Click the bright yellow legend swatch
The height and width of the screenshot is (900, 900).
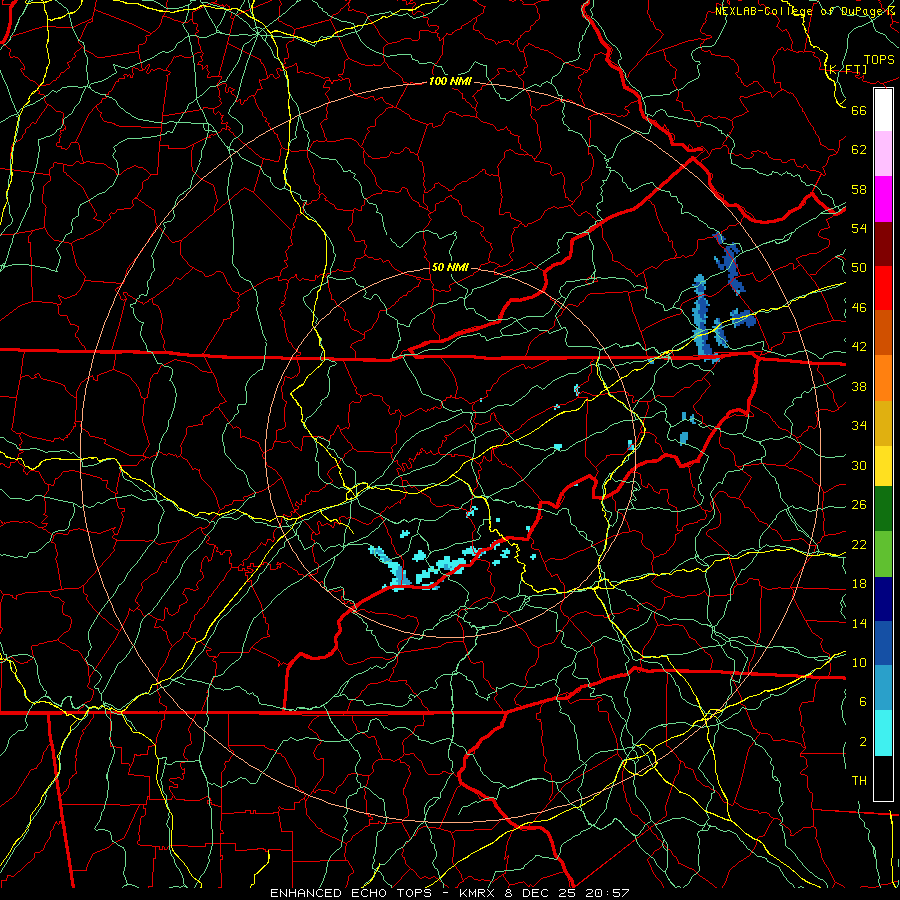pyautogui.click(x=883, y=466)
